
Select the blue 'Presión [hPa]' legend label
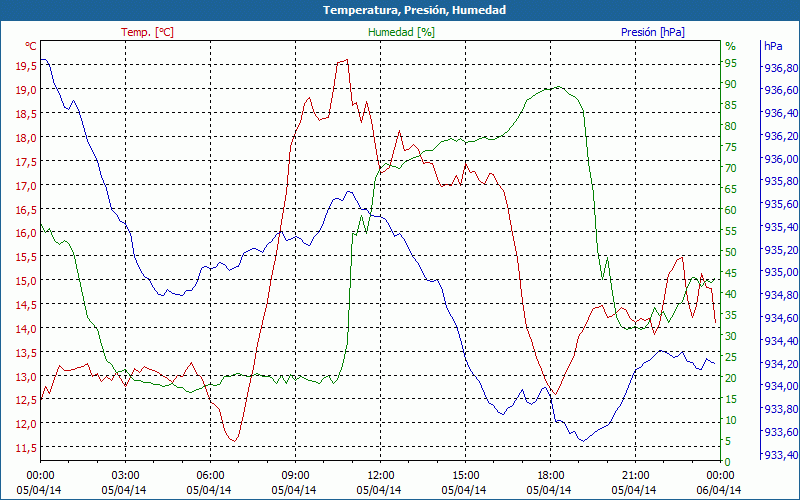pyautogui.click(x=653, y=32)
